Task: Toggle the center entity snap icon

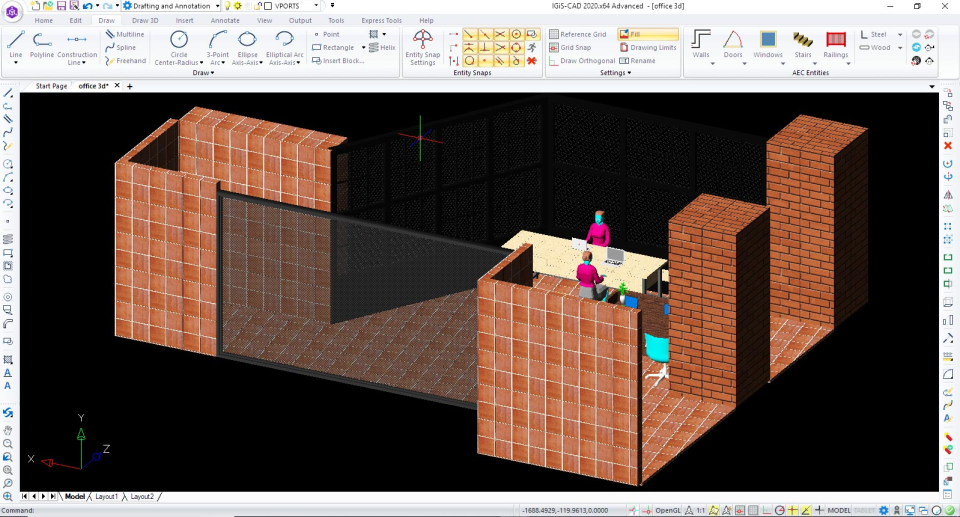Action: (x=516, y=34)
